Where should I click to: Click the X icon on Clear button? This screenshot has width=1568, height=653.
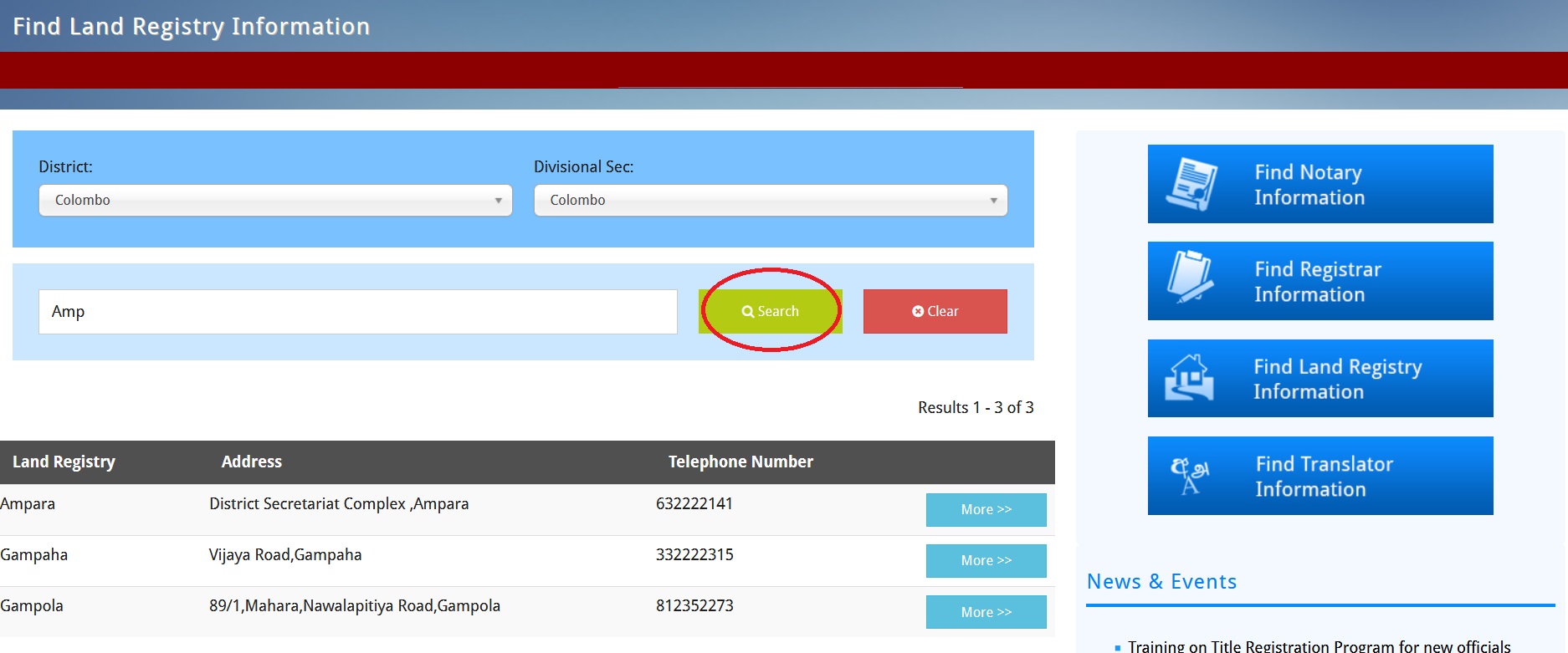coord(918,312)
